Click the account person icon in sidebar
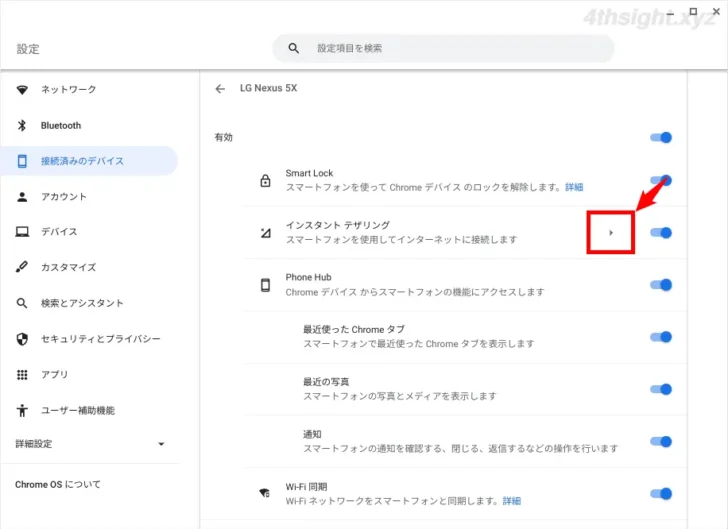This screenshot has width=728, height=529. pyautogui.click(x=22, y=197)
